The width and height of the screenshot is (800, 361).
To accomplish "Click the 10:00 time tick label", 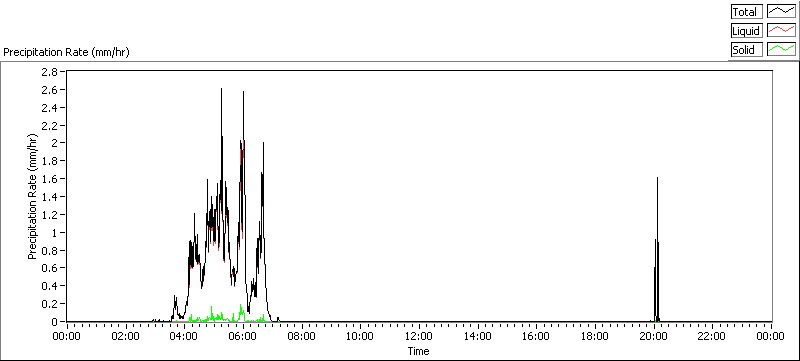I will point(360,336).
